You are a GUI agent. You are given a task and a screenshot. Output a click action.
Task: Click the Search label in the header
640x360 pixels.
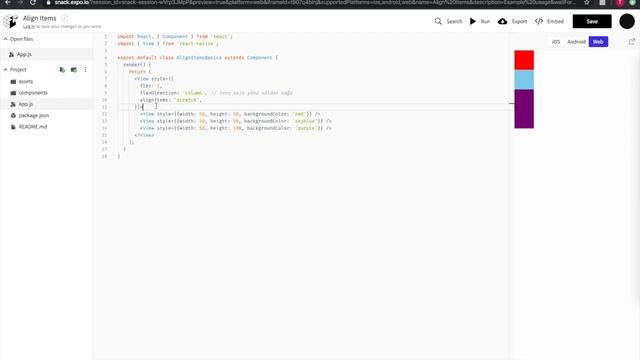click(454, 21)
